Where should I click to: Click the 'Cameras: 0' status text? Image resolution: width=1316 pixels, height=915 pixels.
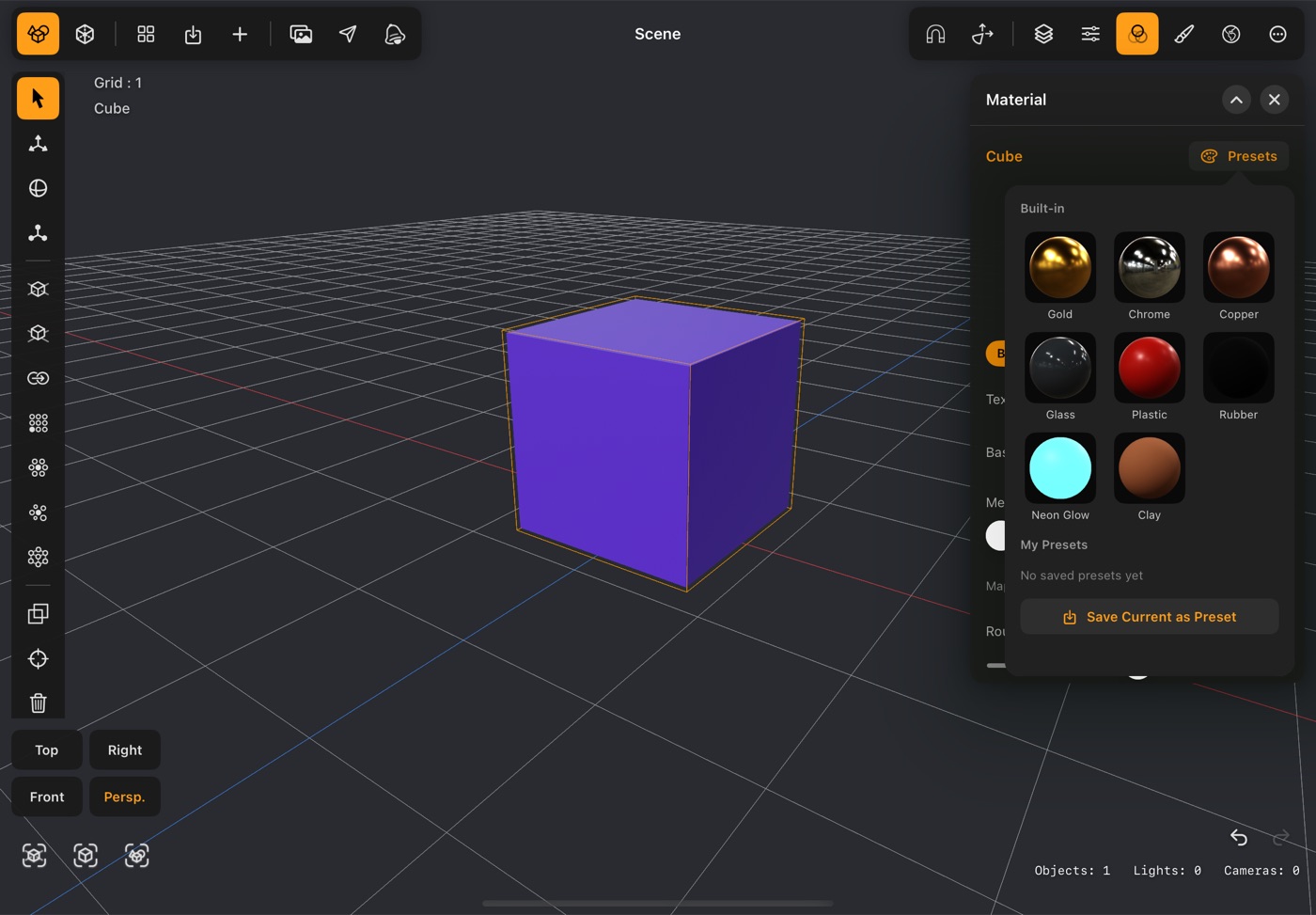(1261, 871)
